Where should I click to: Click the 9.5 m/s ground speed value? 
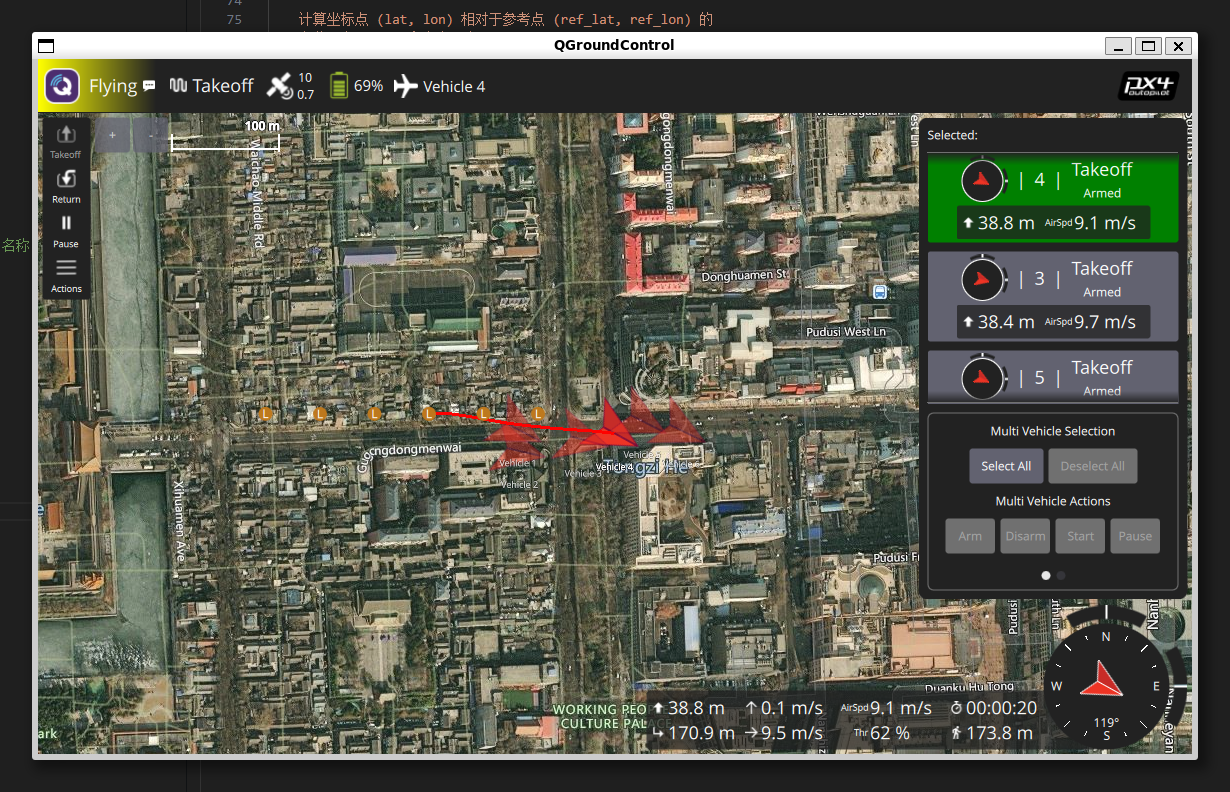pyautogui.click(x=784, y=733)
